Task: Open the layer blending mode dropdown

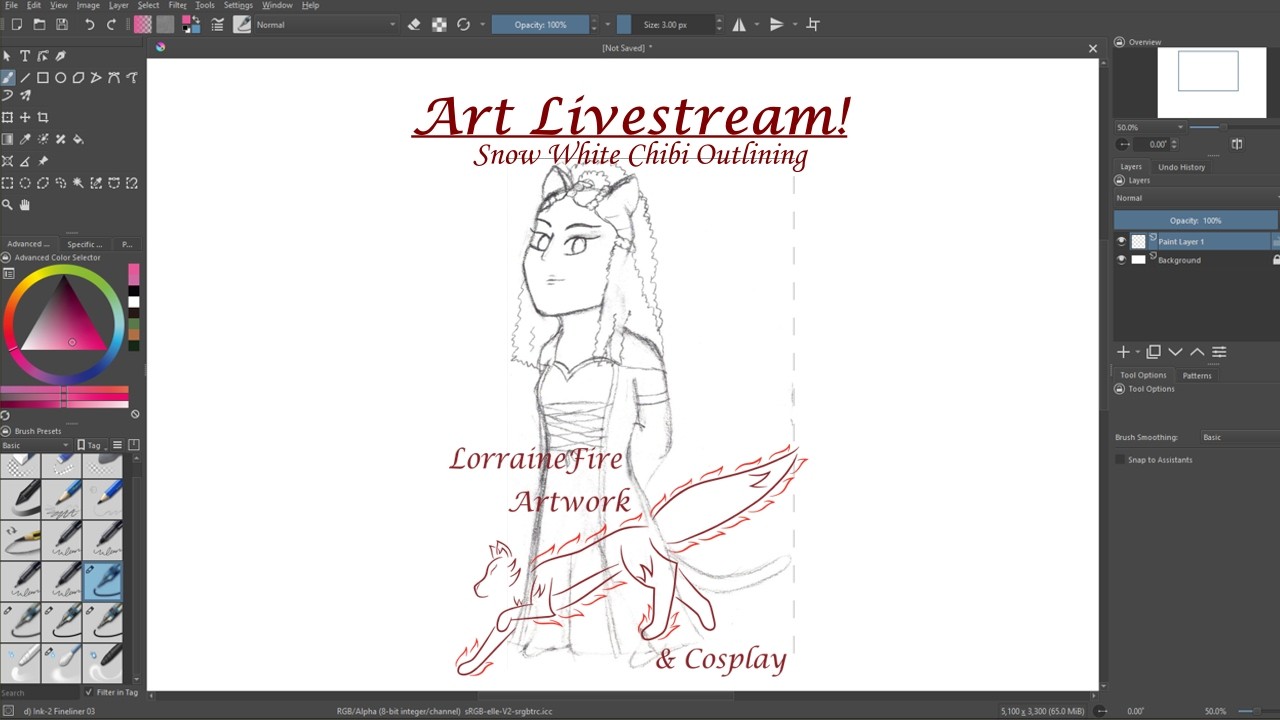Action: 1197,198
